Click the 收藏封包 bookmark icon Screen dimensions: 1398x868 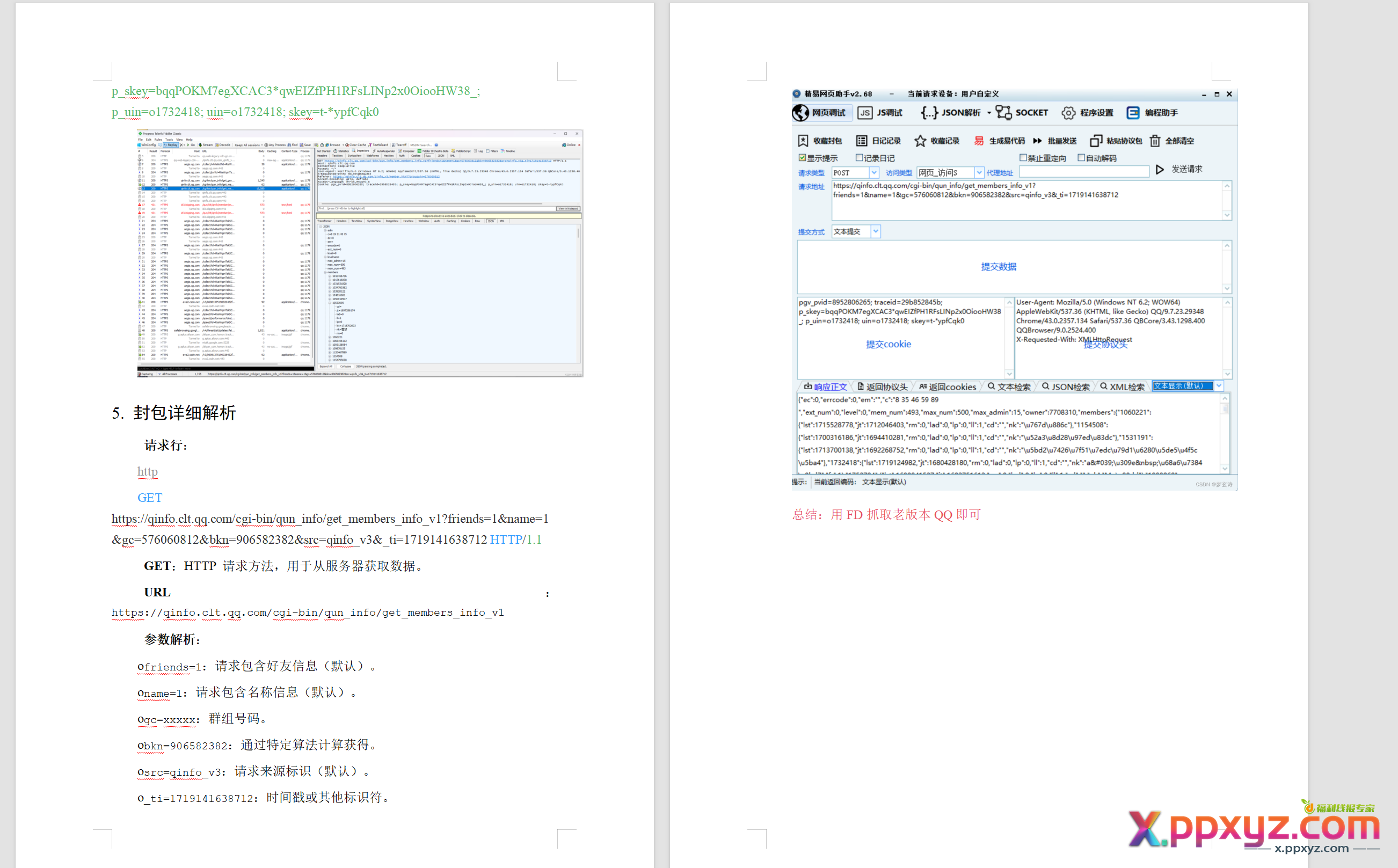[x=803, y=141]
